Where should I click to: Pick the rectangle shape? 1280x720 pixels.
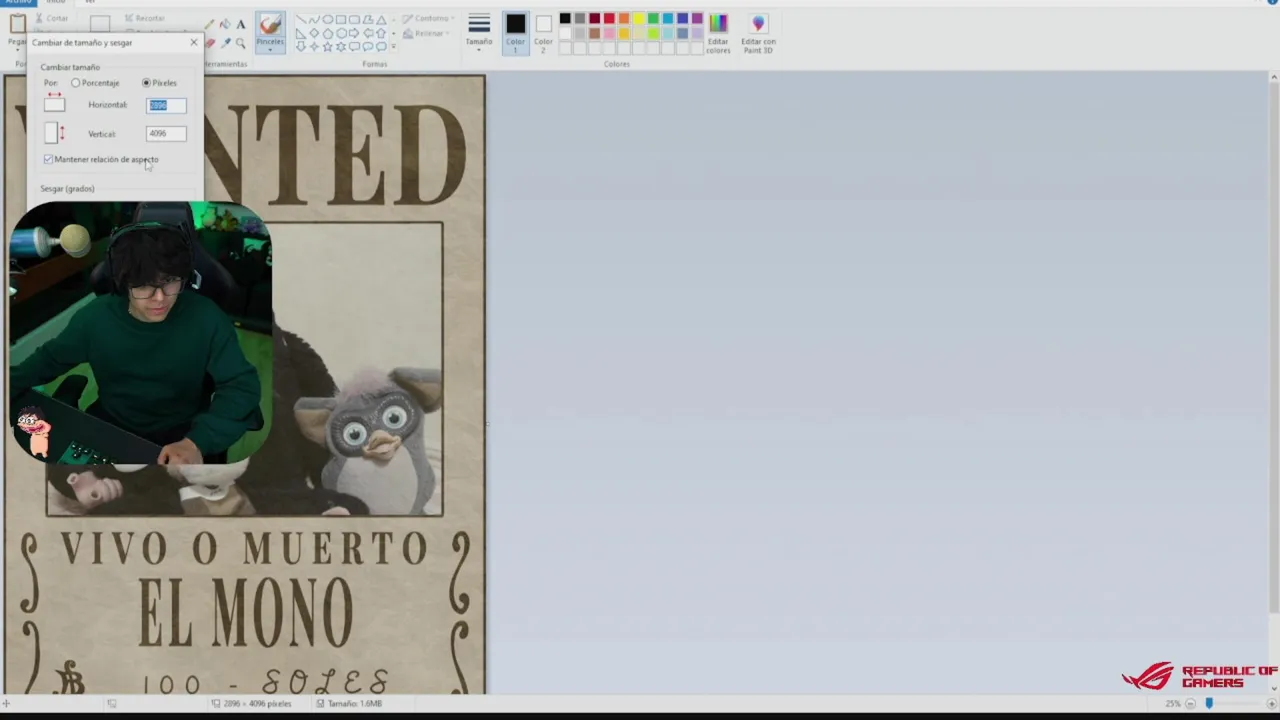(x=341, y=20)
